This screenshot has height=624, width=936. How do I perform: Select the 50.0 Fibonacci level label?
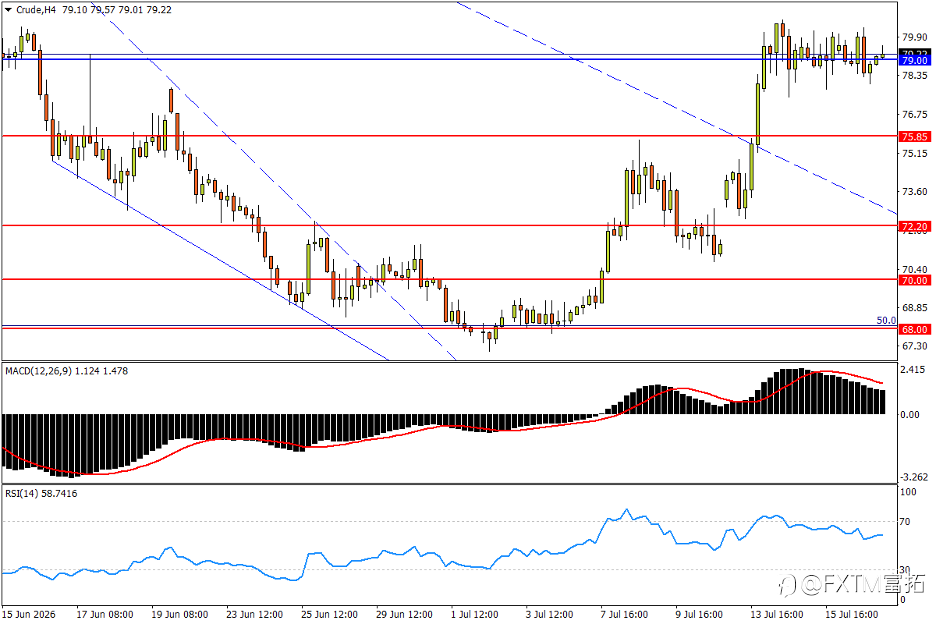886,321
